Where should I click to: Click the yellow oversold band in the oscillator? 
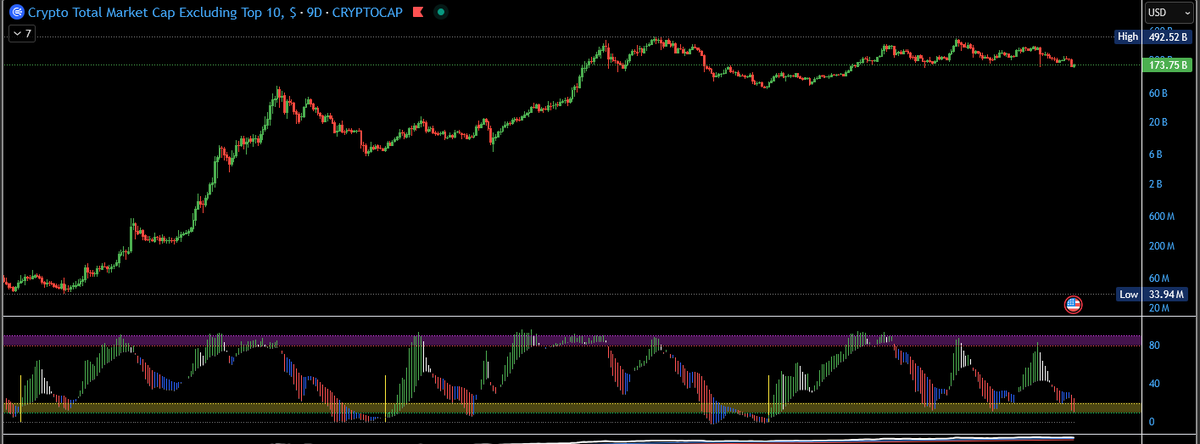[x=571, y=408]
